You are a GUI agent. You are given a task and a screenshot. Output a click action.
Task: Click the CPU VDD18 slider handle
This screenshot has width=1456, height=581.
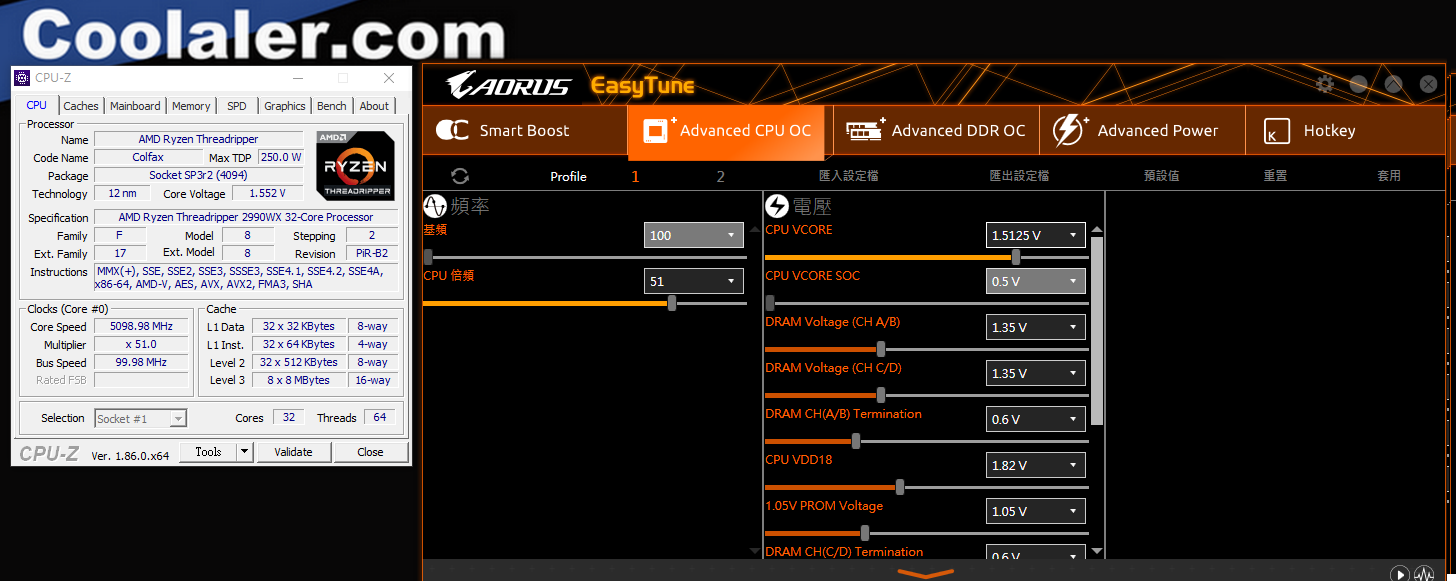pos(900,487)
